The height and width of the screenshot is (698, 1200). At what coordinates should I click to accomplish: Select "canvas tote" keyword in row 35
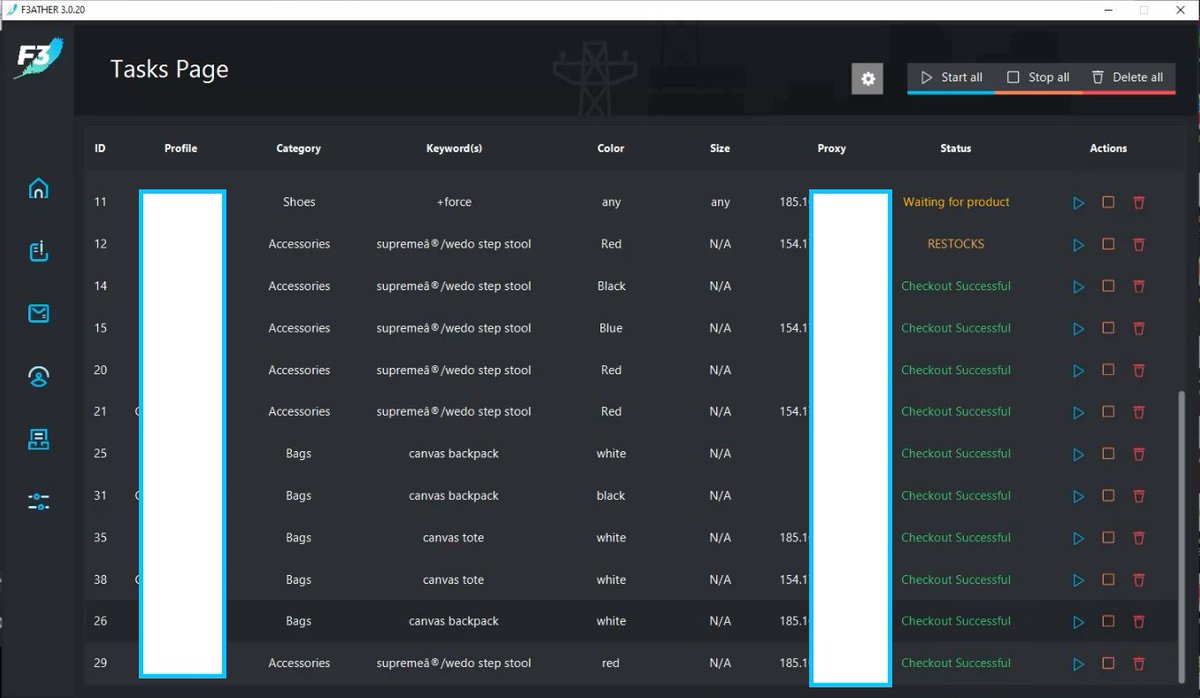coord(454,538)
